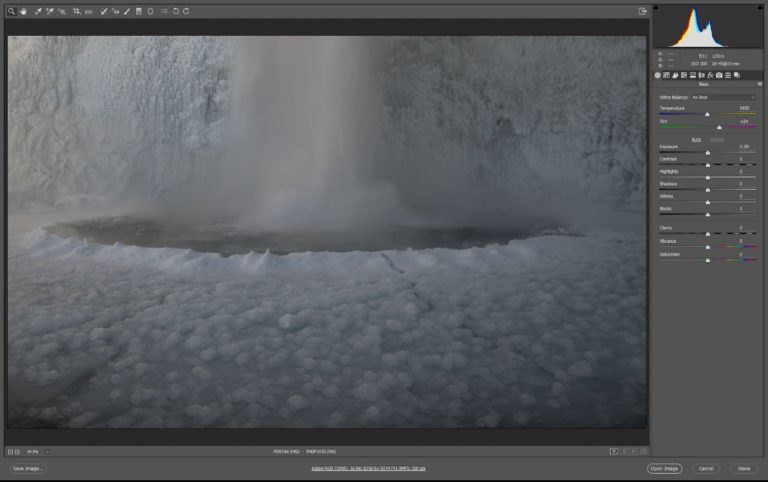Open the Effects (fx) panel tab
The width and height of the screenshot is (768, 482).
pos(710,75)
